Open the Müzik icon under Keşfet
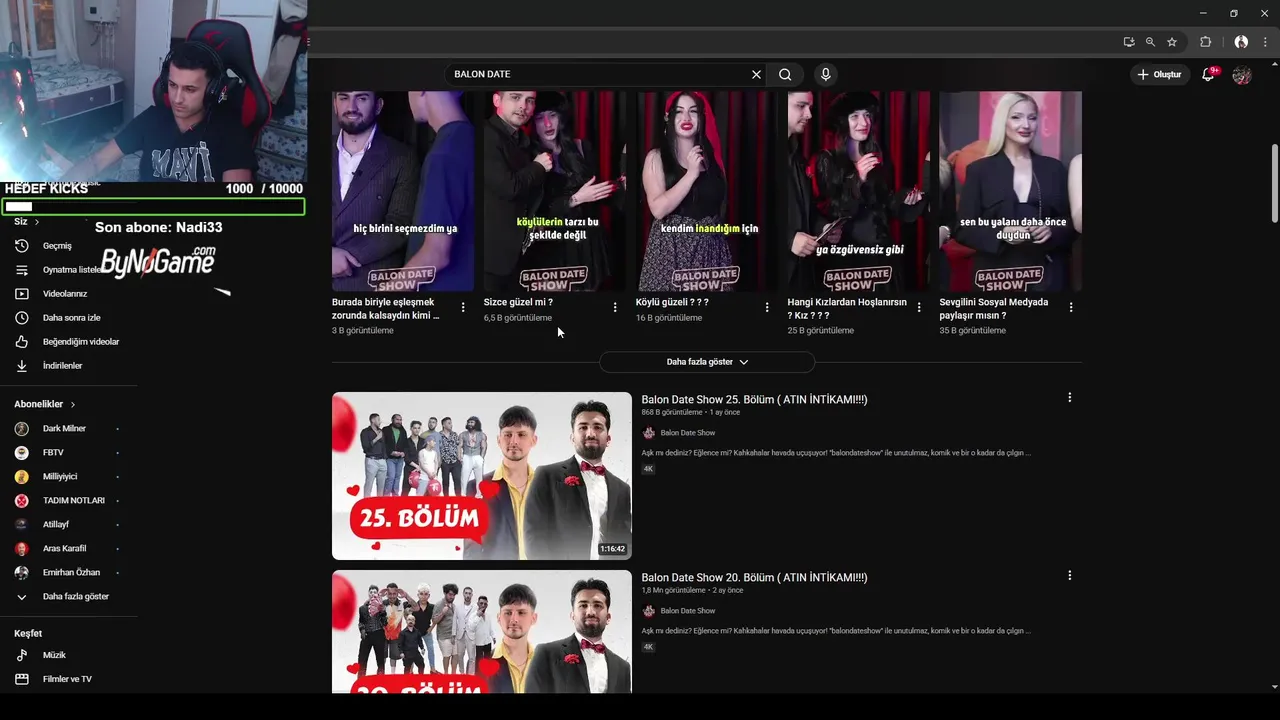Image resolution: width=1280 pixels, height=720 pixels. pos(22,655)
